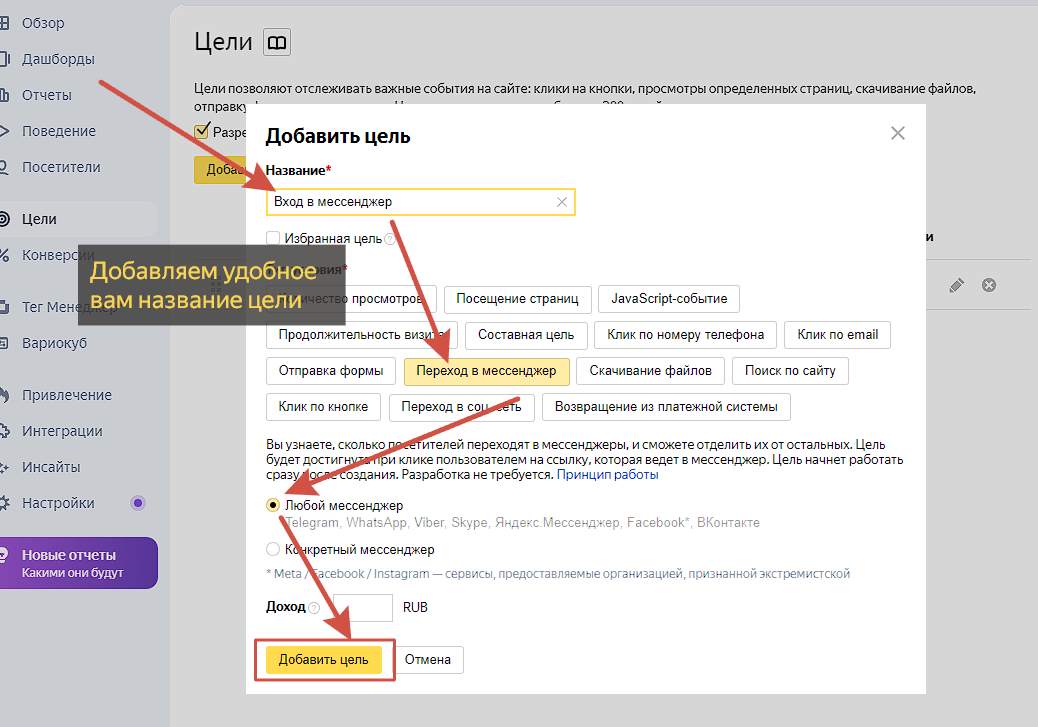
Task: Choose Посещение страниц condition type
Action: tap(517, 299)
